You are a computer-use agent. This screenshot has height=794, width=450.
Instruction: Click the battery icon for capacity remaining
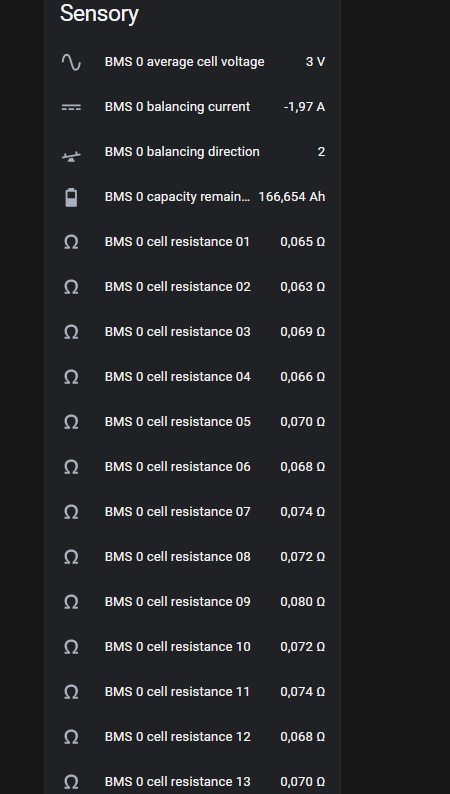[x=71, y=197]
